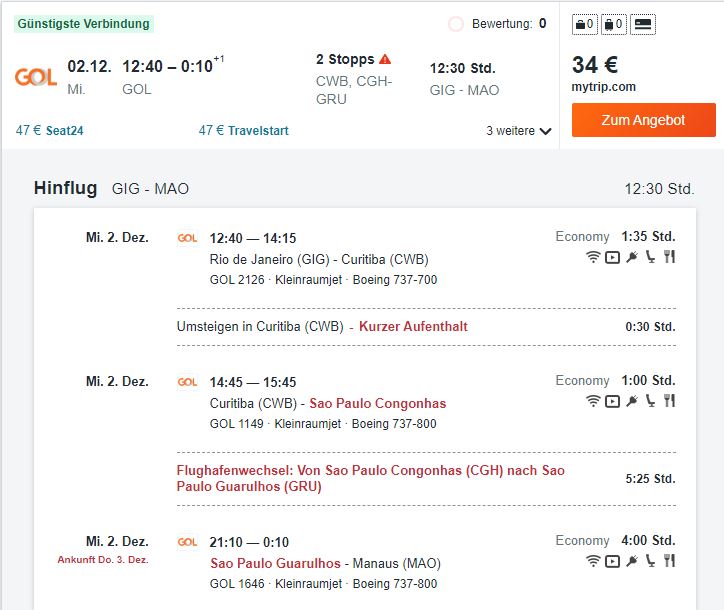Click the mytrip.com provider name

pyautogui.click(x=603, y=87)
